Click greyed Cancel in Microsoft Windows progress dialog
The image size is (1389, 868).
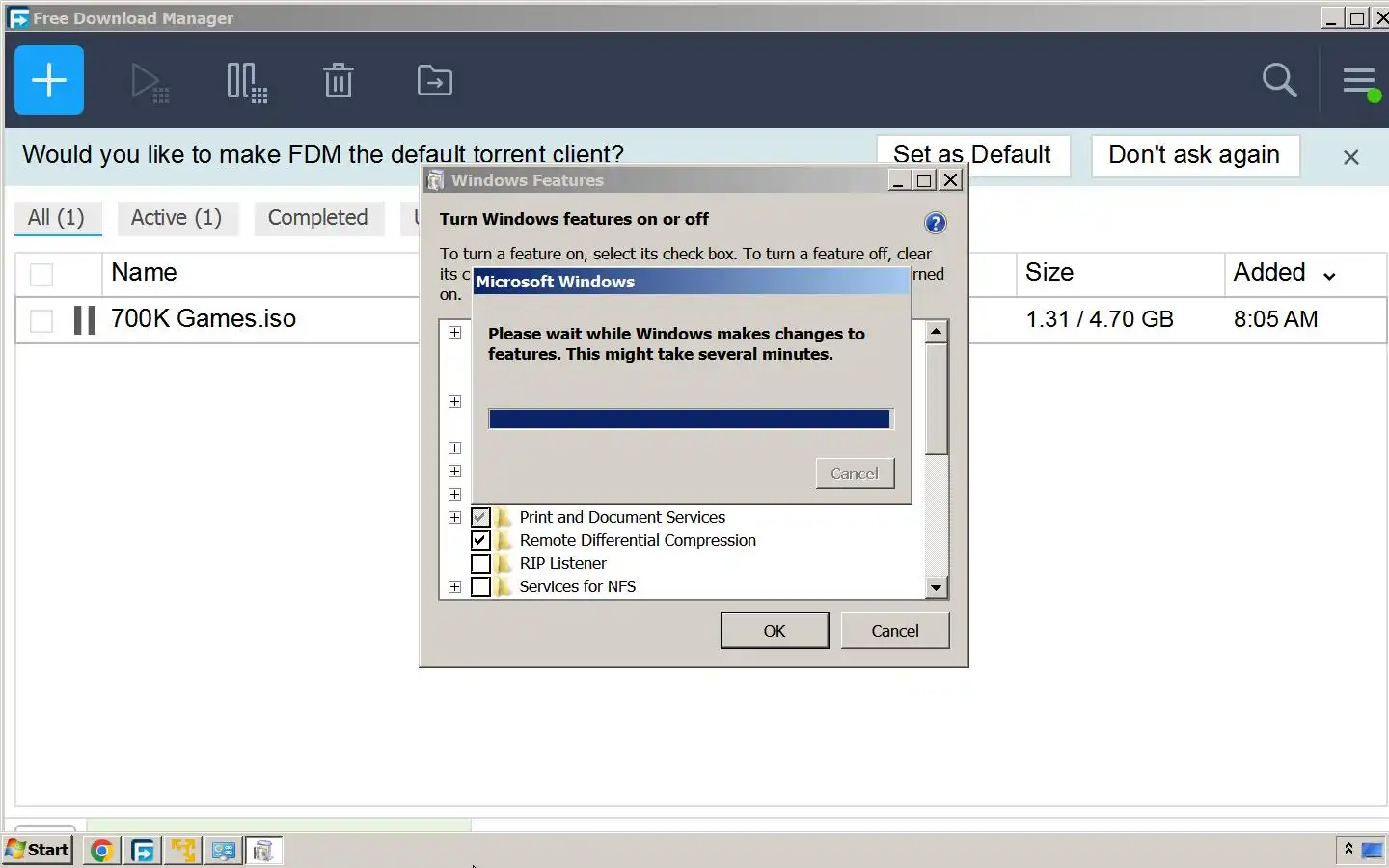tap(855, 474)
